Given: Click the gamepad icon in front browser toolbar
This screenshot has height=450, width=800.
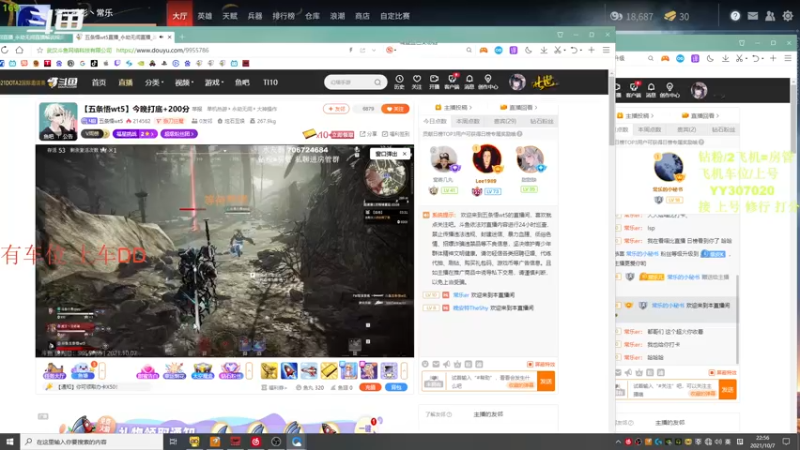Looking at the screenshot, I should coord(483,50).
